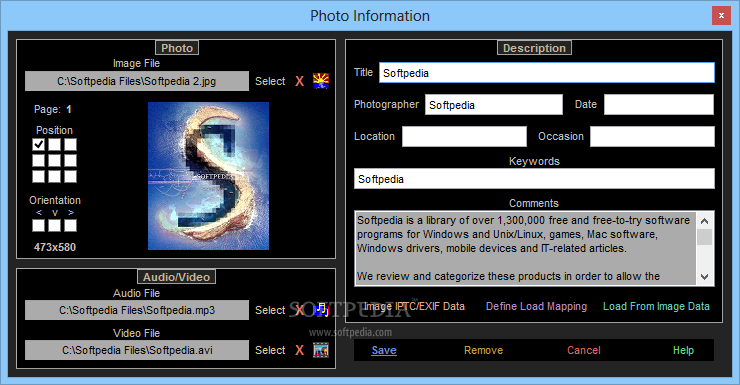Click the Comments scrollbar up arrow

[705, 220]
